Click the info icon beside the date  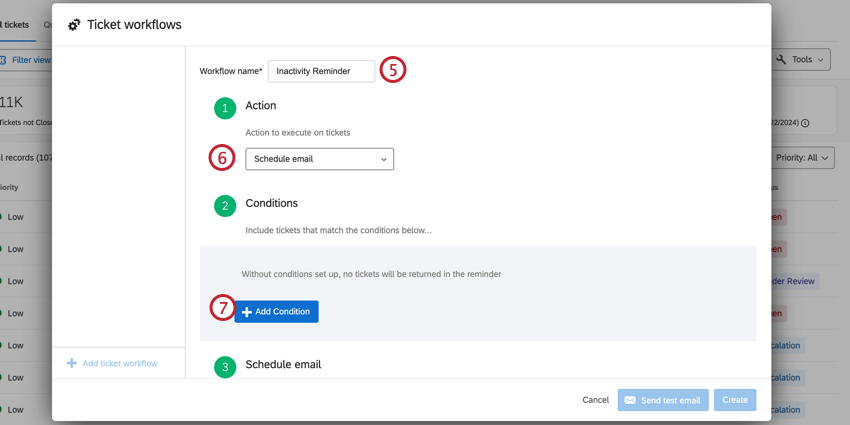tap(805, 123)
